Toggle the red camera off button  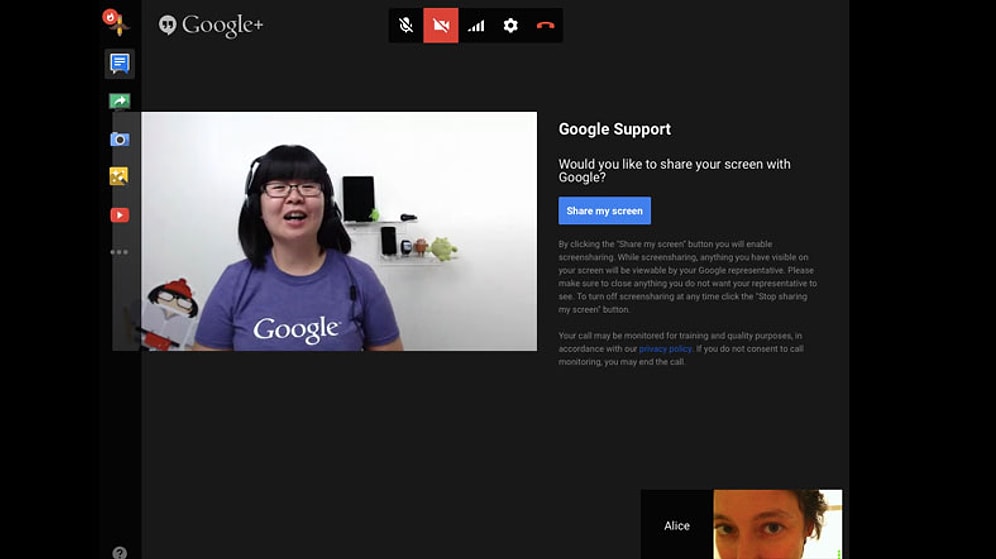441,26
